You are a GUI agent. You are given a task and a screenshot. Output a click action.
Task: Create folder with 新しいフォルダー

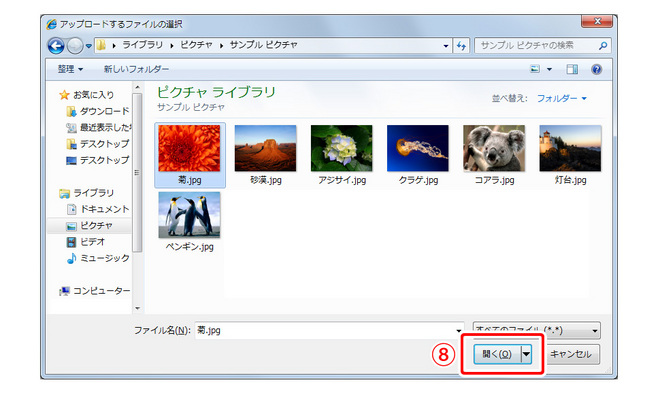[136, 69]
